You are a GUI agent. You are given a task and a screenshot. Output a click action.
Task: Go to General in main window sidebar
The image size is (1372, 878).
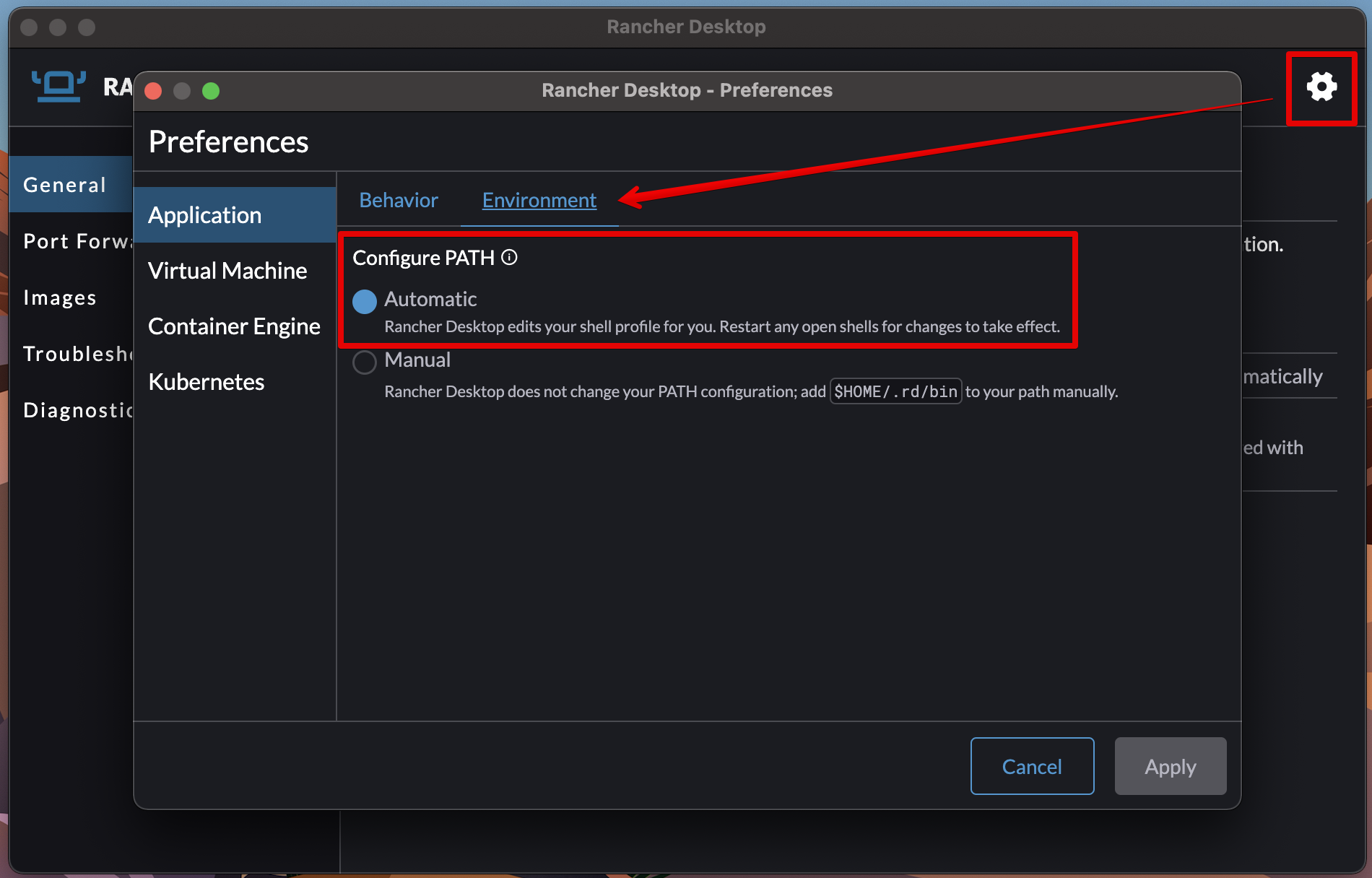[71, 184]
